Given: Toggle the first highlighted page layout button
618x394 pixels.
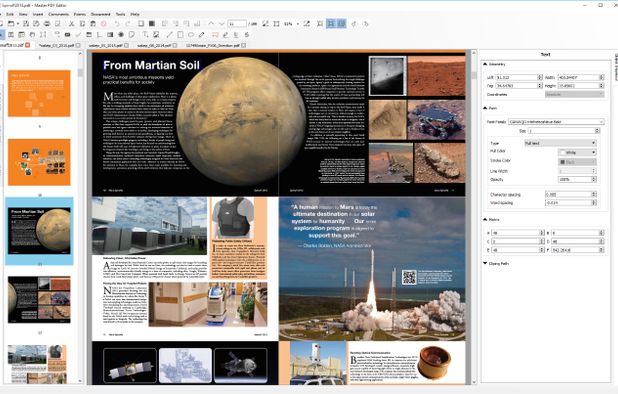Looking at the screenshot, I should point(331,24).
